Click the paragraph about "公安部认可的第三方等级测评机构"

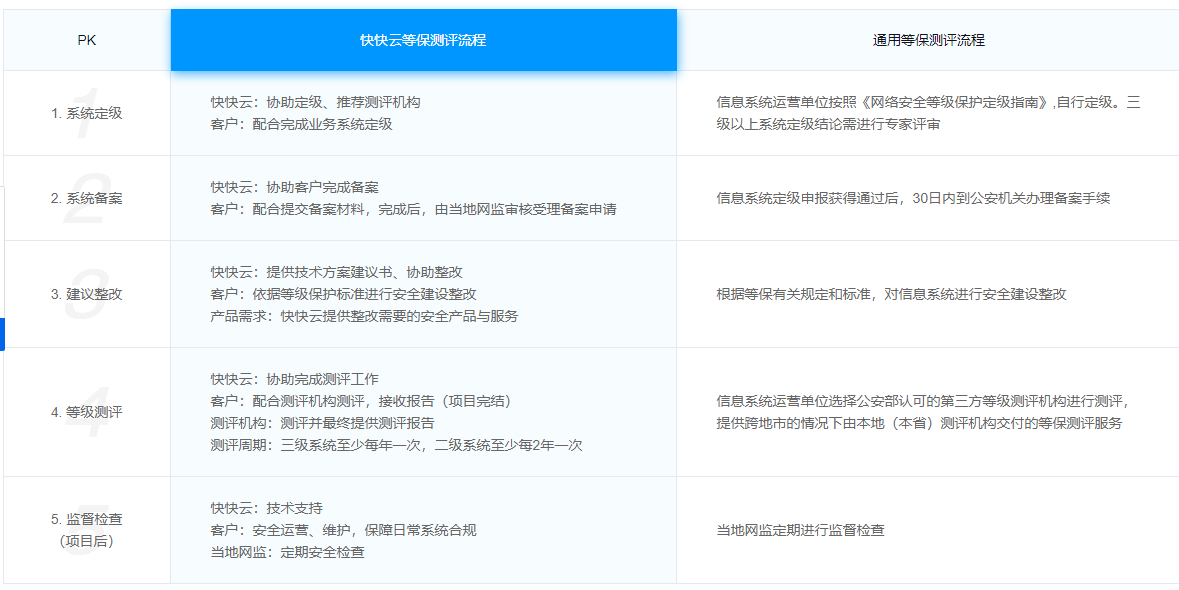[923, 412]
